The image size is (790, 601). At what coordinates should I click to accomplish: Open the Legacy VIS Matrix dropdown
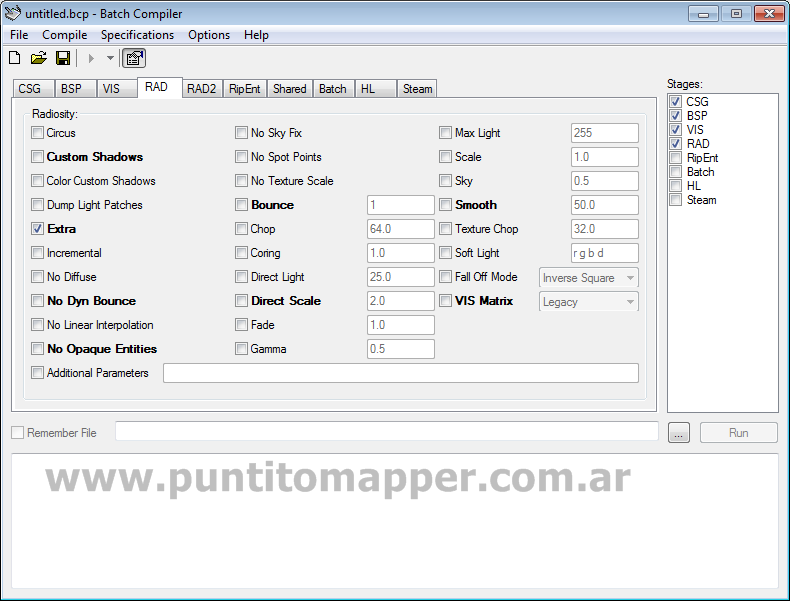588,302
